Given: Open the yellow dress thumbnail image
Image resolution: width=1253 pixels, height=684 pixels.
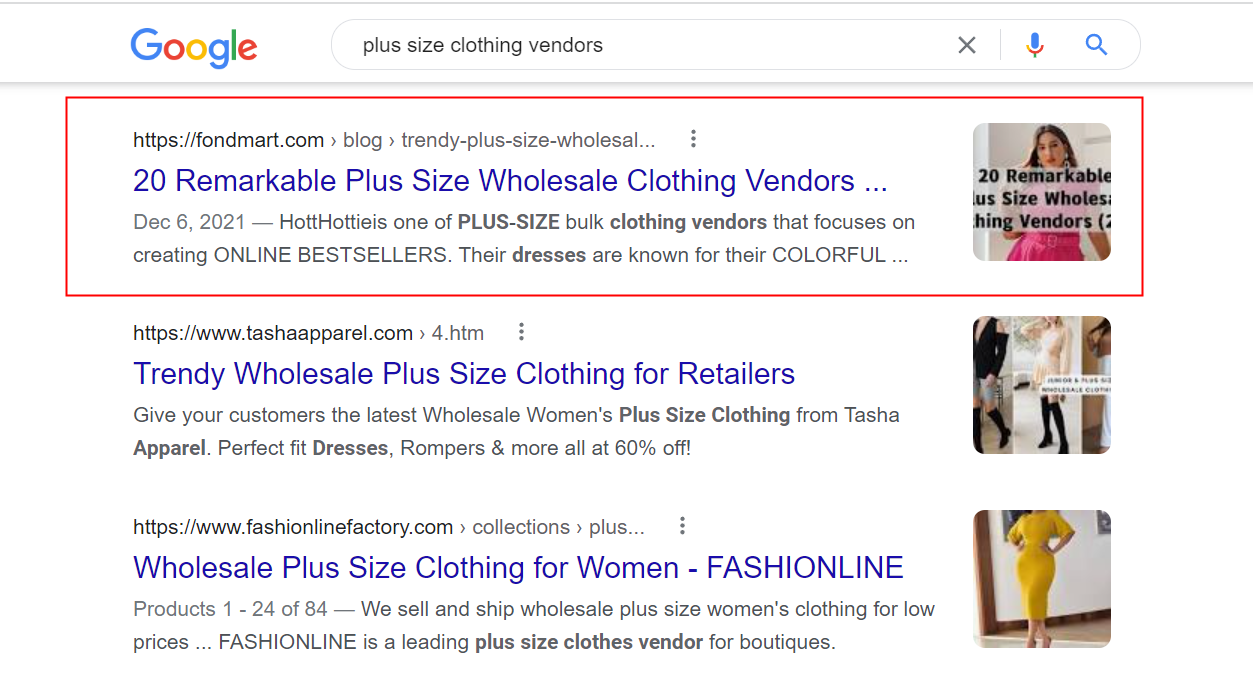Looking at the screenshot, I should 1041,579.
